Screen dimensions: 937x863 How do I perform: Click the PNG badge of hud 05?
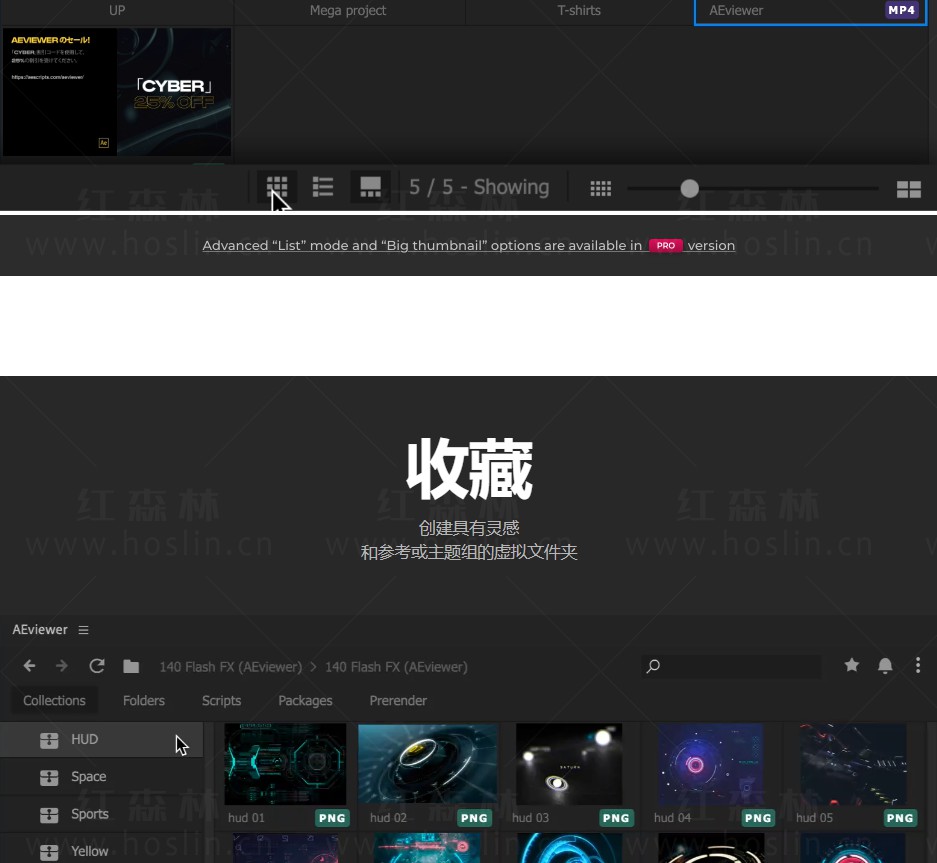pyautogui.click(x=900, y=818)
